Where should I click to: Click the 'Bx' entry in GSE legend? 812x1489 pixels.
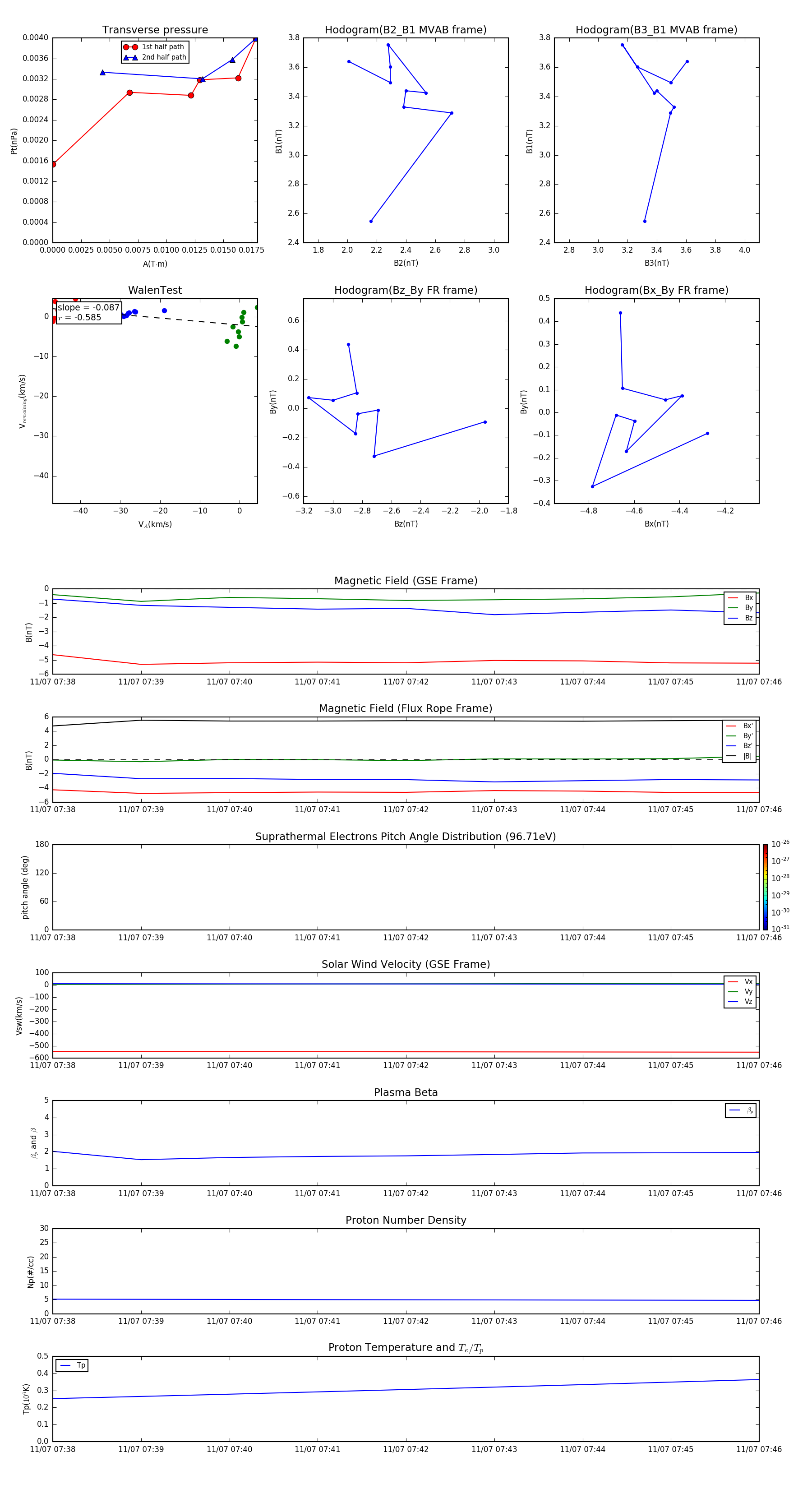[x=740, y=598]
